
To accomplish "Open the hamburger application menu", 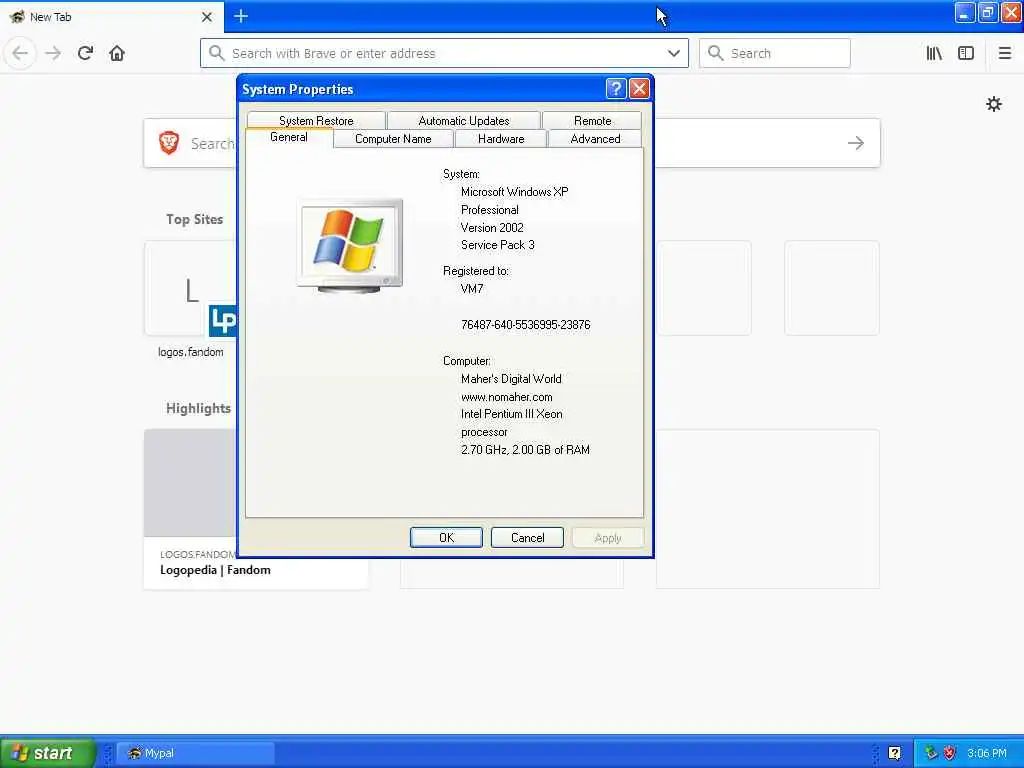I will click(1004, 53).
